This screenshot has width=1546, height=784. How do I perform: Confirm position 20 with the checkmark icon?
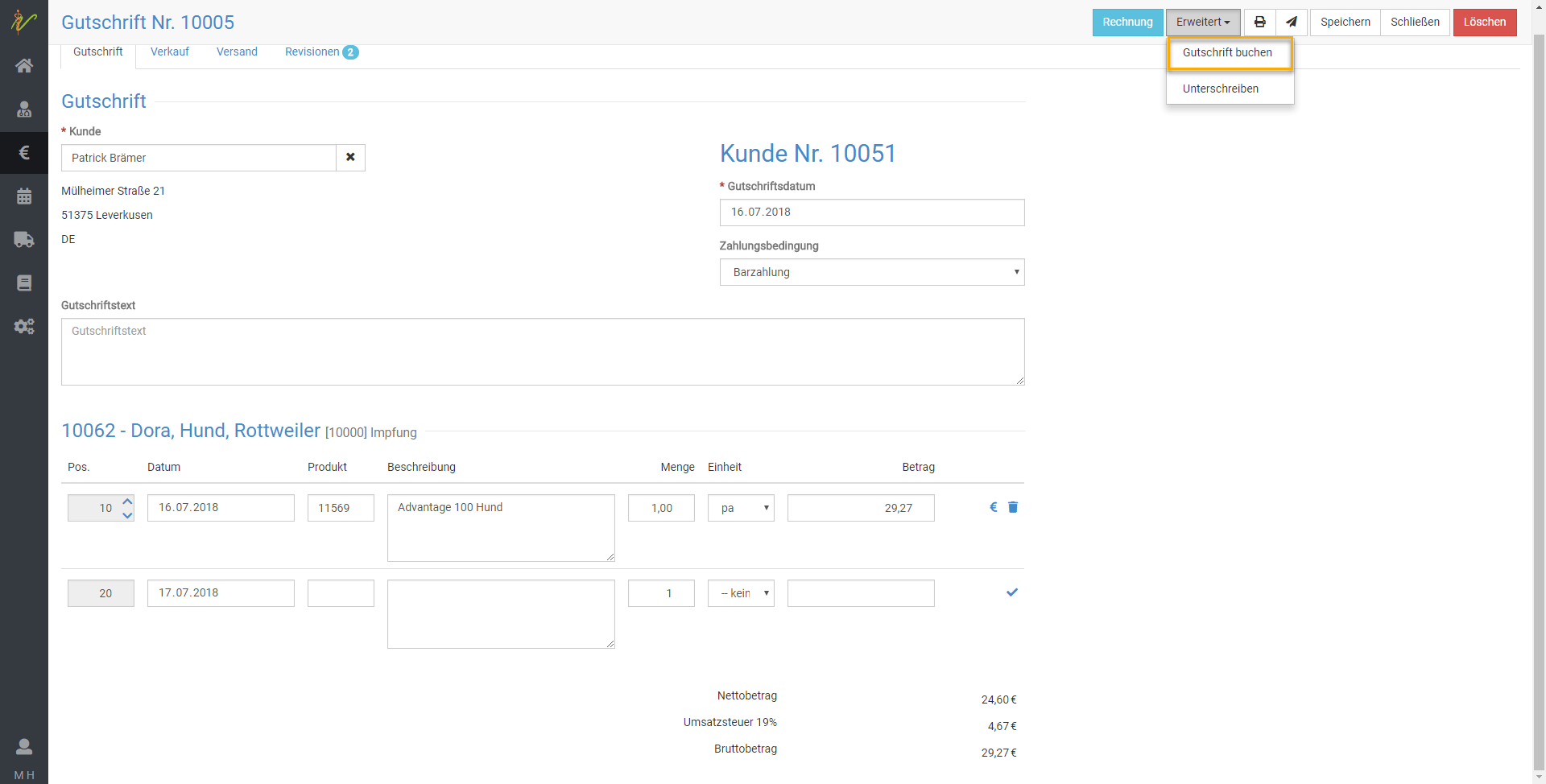(1012, 592)
